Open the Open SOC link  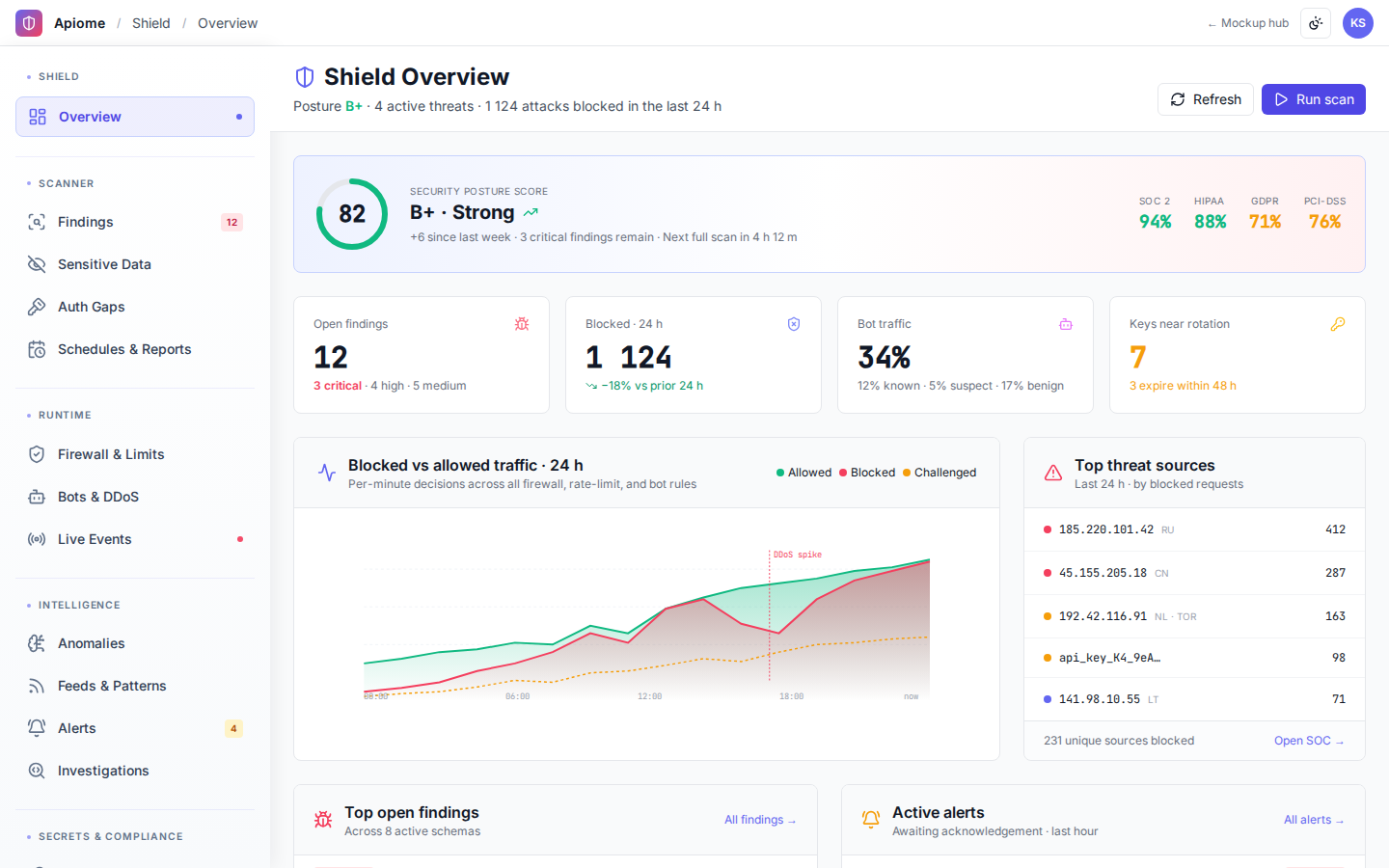1309,741
